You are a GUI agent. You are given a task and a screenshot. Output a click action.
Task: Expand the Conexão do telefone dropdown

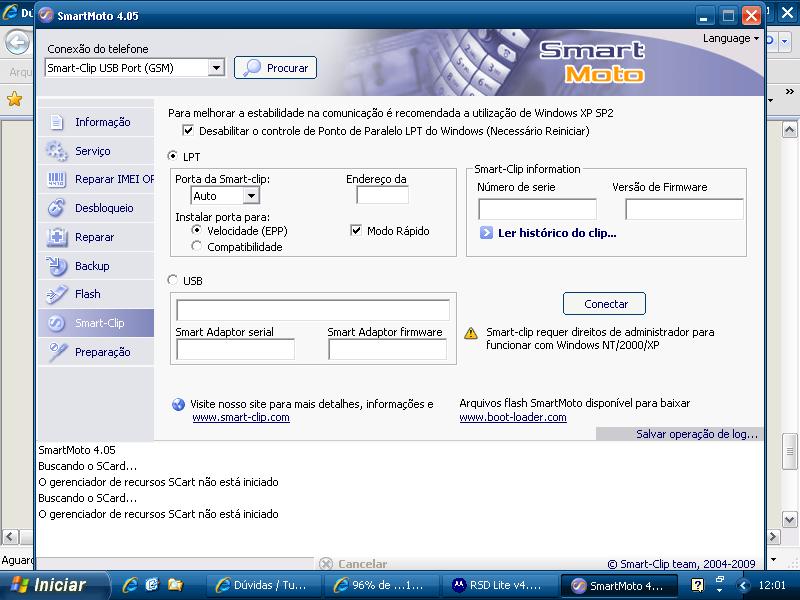point(216,68)
